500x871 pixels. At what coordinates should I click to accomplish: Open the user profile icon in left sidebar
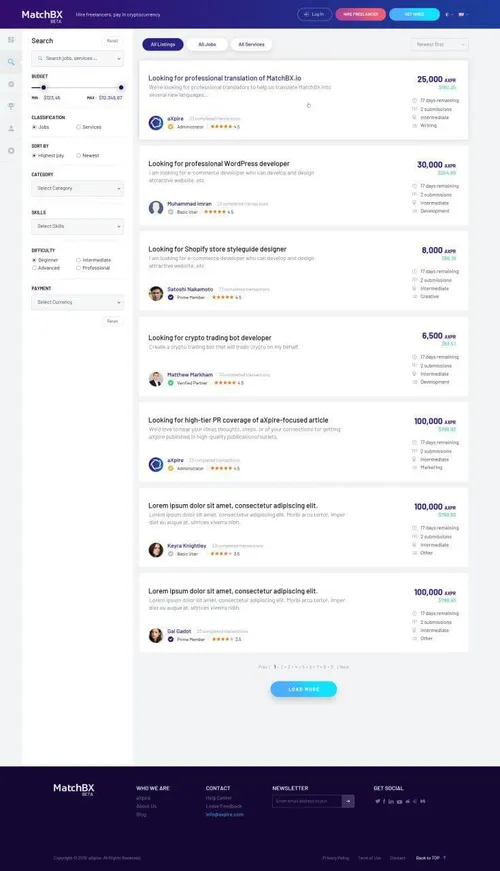click(11, 128)
